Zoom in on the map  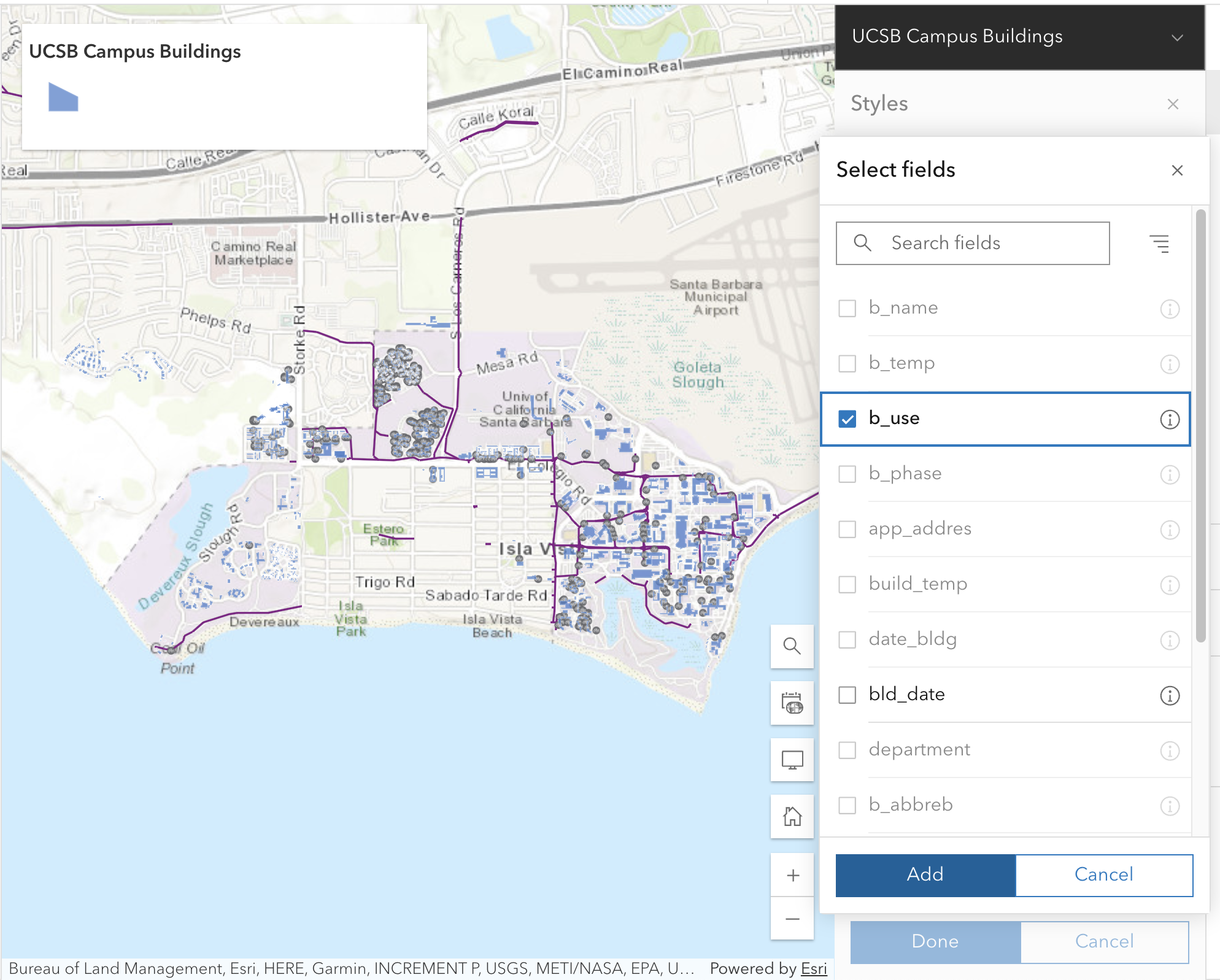tap(792, 875)
